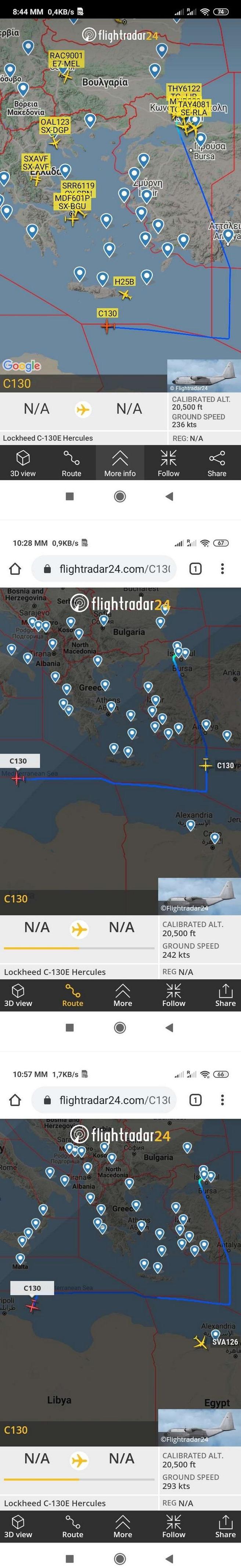This screenshot has height=1568, width=241.
Task: Open aircraft photo beside 236 kts reading
Action: point(204,376)
